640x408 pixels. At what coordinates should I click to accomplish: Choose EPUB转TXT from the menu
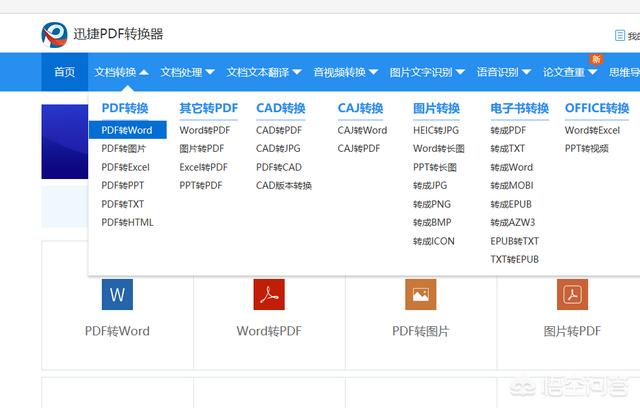pyautogui.click(x=514, y=241)
